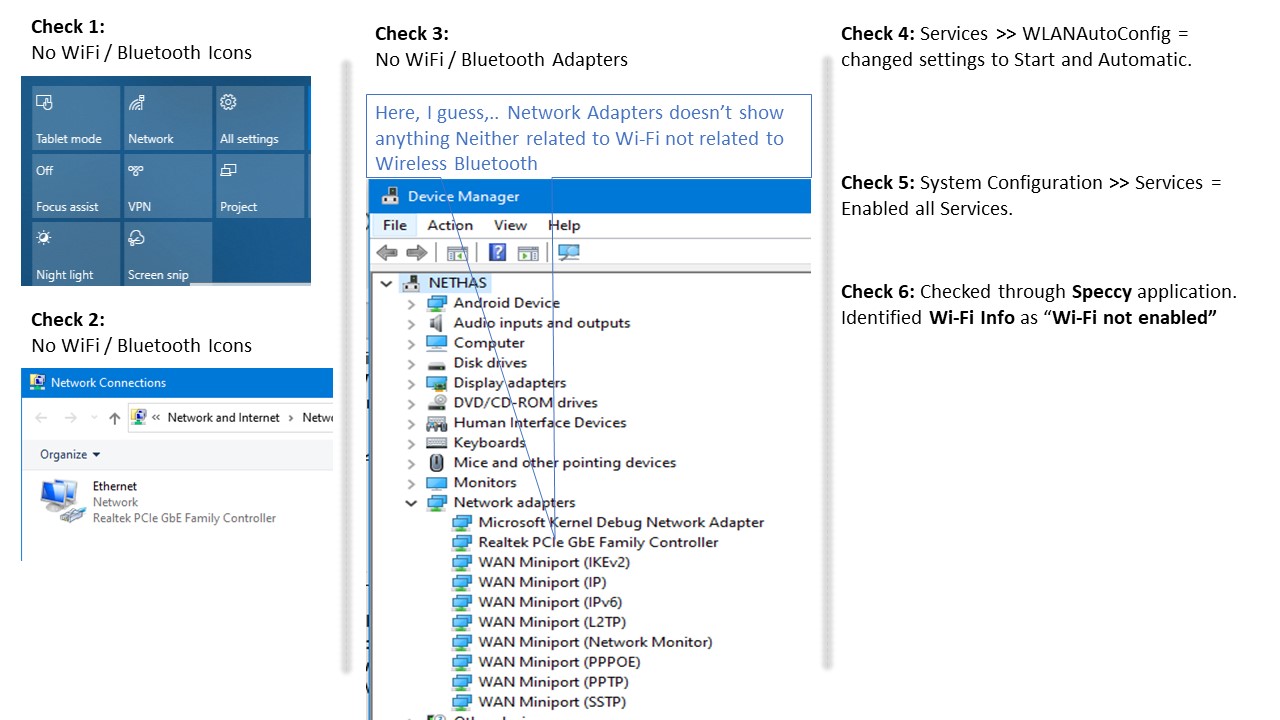Click the "Computer" label text
1280x720 pixels.
click(x=489, y=342)
